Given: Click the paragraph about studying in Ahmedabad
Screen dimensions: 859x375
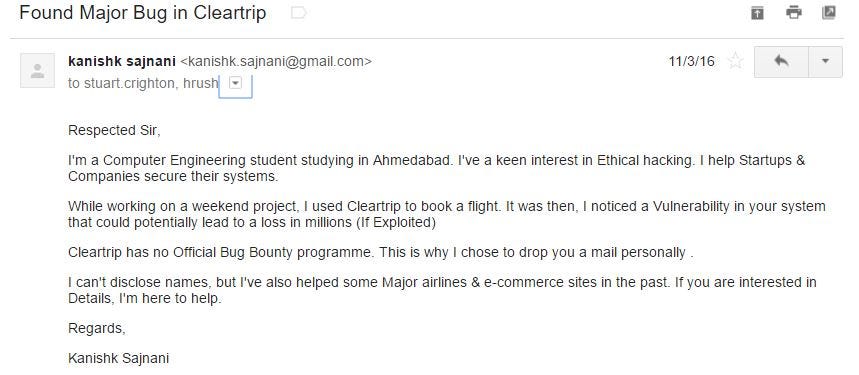Looking at the screenshot, I should pyautogui.click(x=437, y=169).
